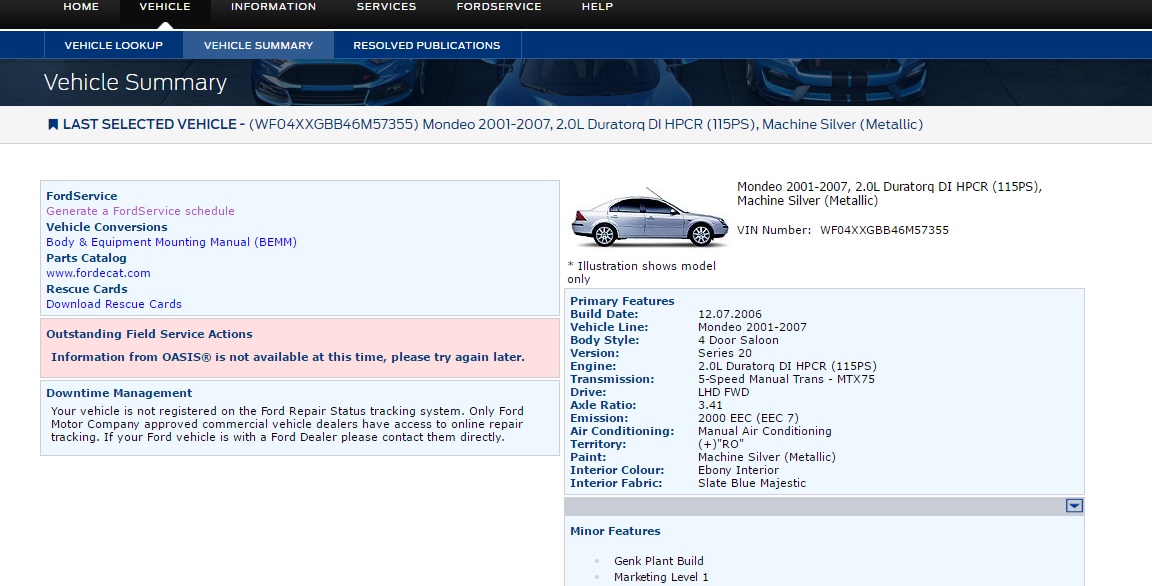The width and height of the screenshot is (1152, 586).
Task: Click the Download Rescue Cards link
Action: point(114,304)
